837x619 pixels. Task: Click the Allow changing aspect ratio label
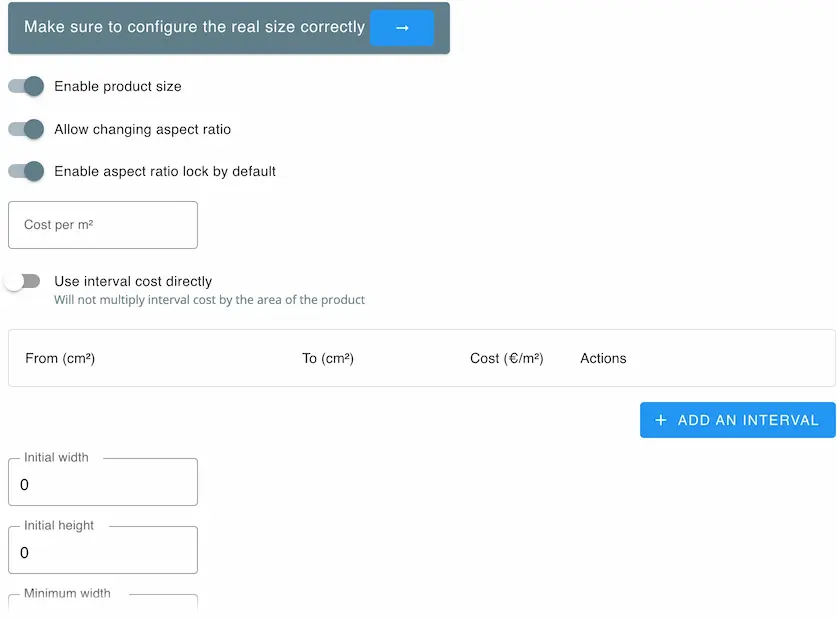pyautogui.click(x=143, y=129)
